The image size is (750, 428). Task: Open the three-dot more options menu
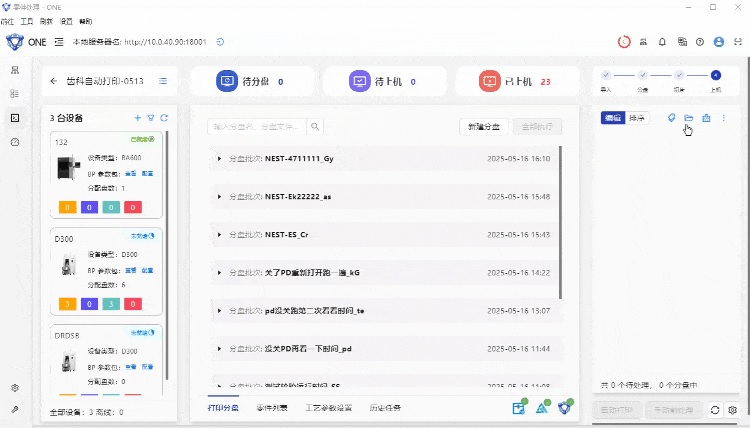[724, 118]
